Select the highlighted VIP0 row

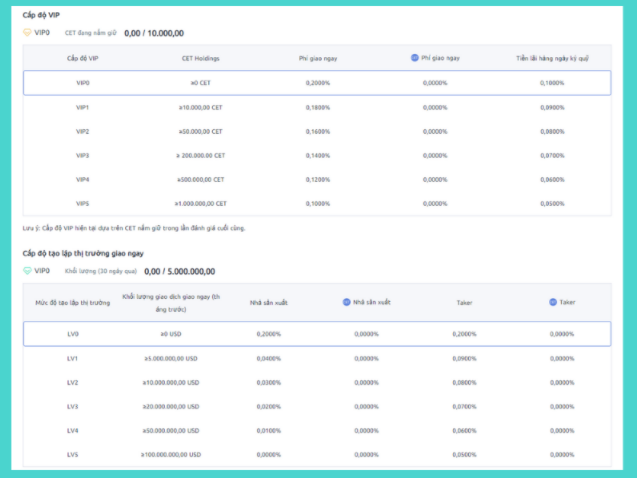pyautogui.click(x=317, y=83)
